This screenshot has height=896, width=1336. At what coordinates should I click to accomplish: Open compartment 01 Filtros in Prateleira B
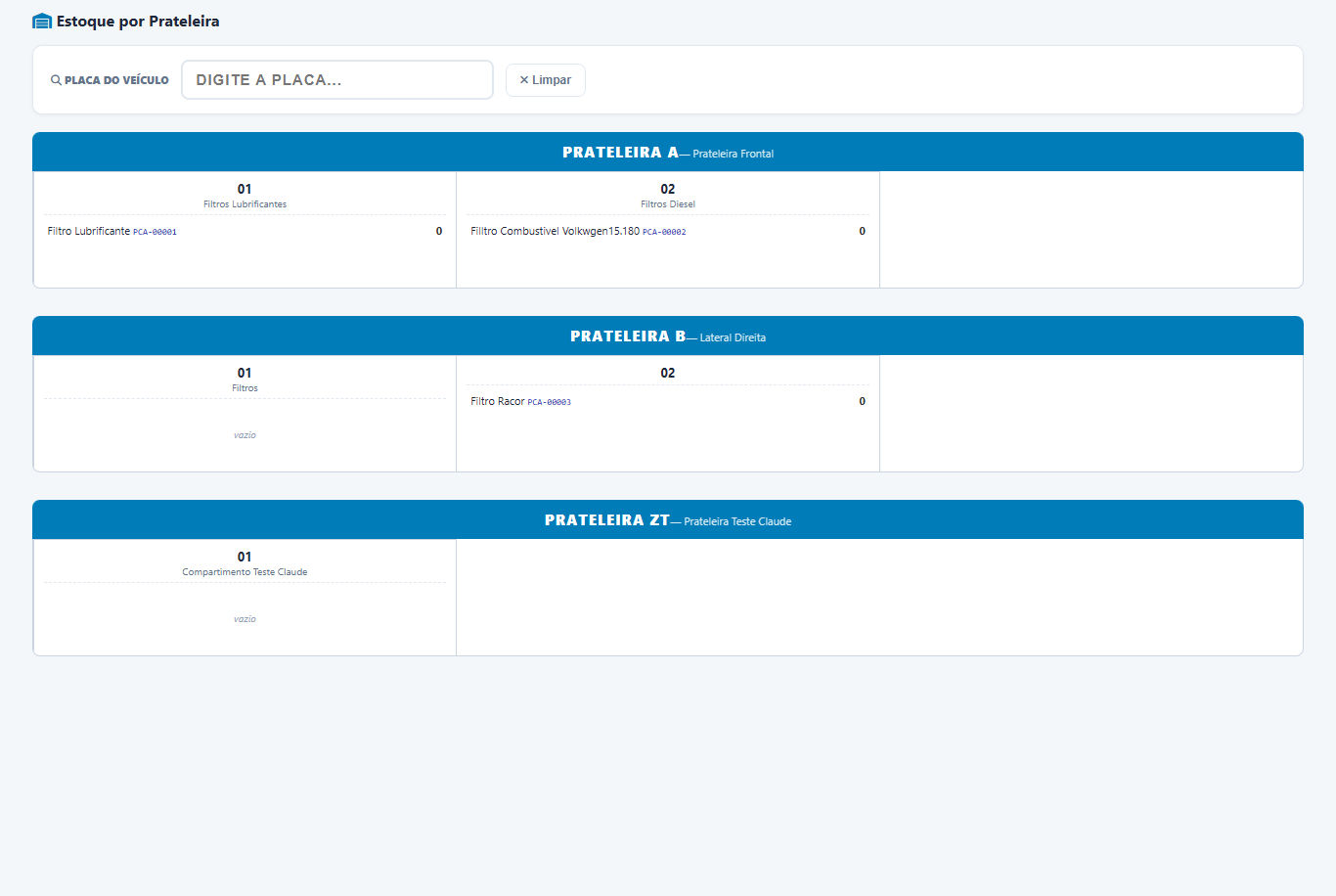(x=245, y=380)
